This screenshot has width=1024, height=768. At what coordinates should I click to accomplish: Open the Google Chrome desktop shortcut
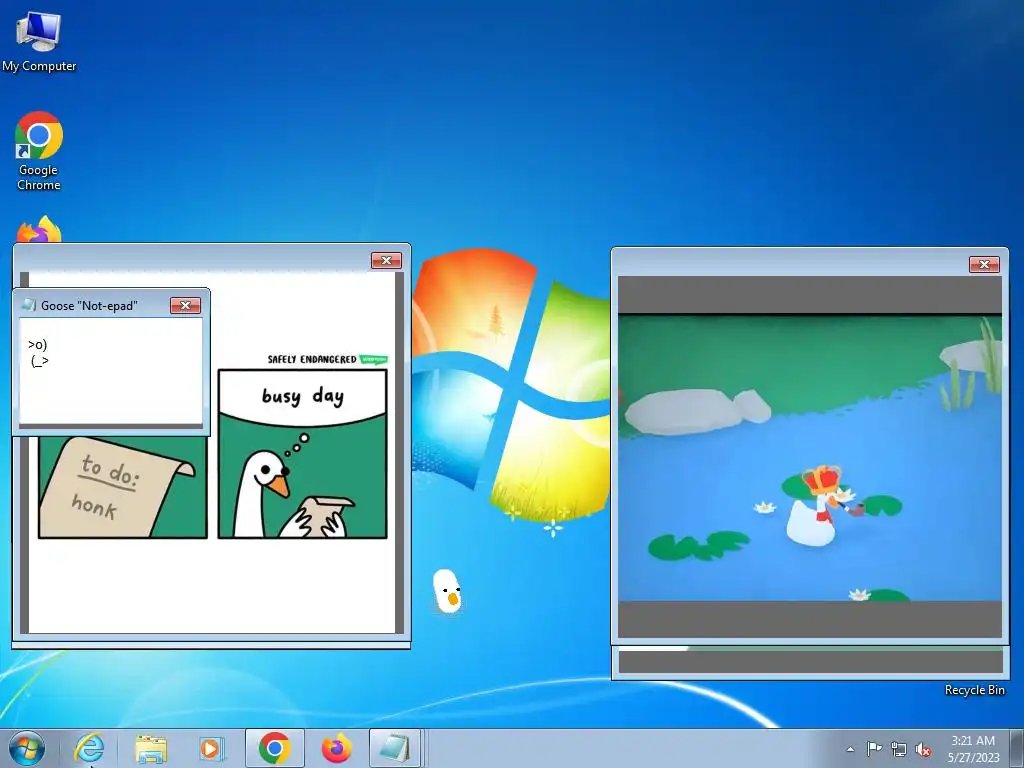coord(39,151)
